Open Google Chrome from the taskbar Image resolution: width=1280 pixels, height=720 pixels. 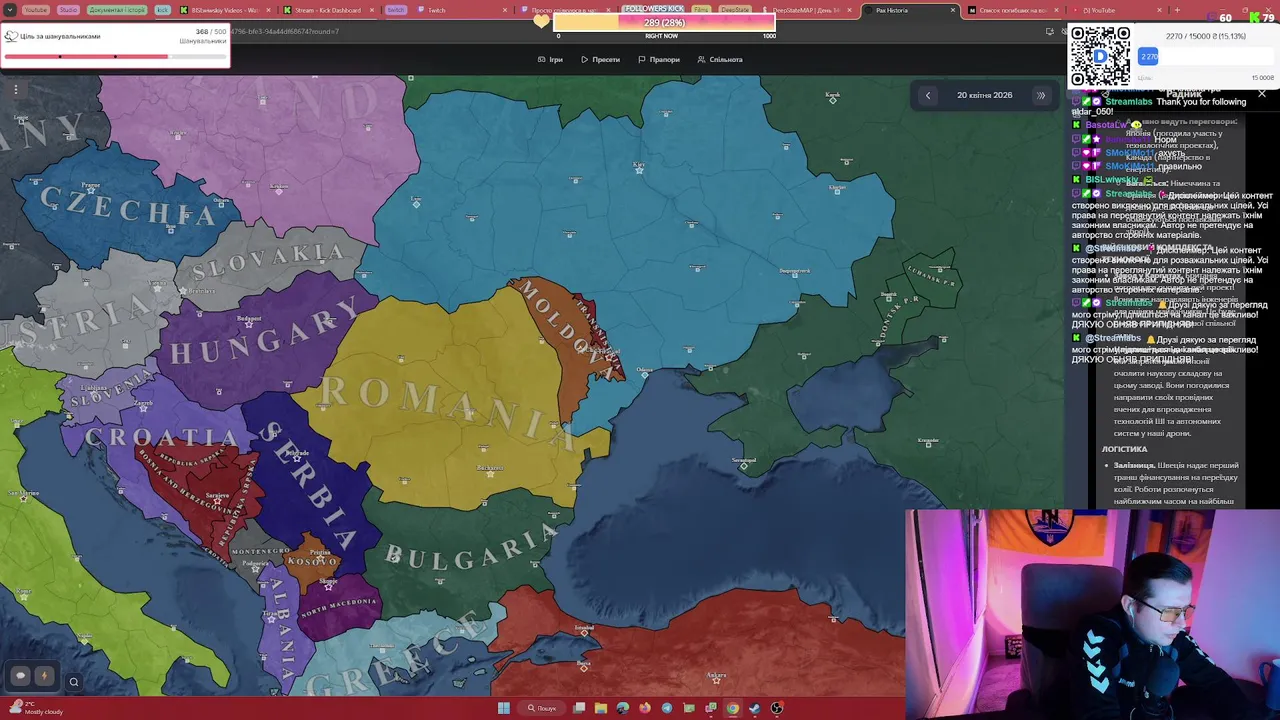click(x=733, y=708)
